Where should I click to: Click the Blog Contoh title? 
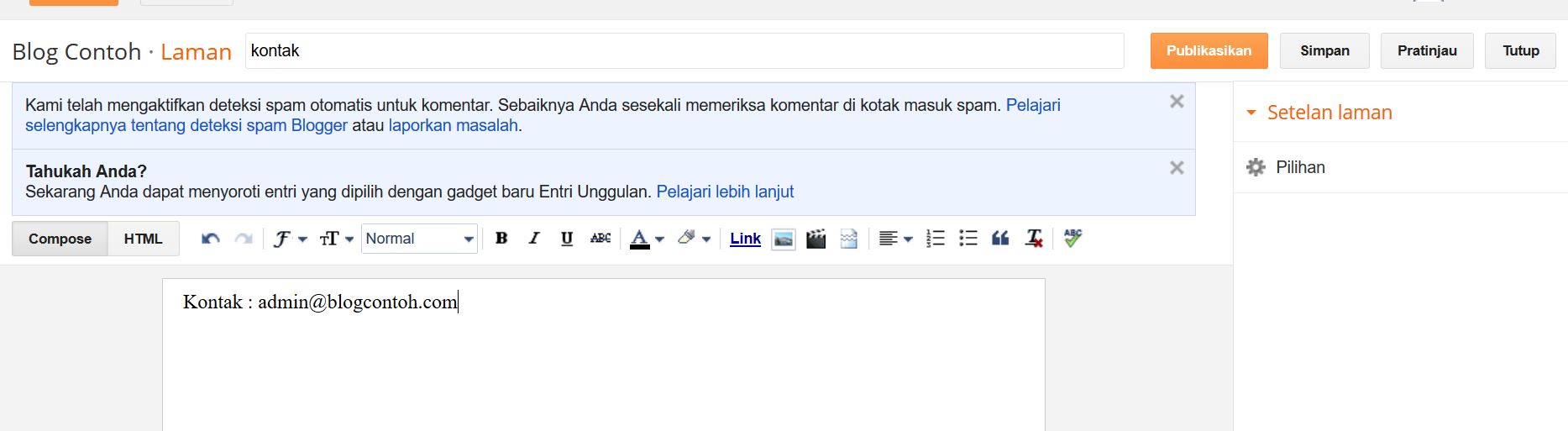click(76, 51)
